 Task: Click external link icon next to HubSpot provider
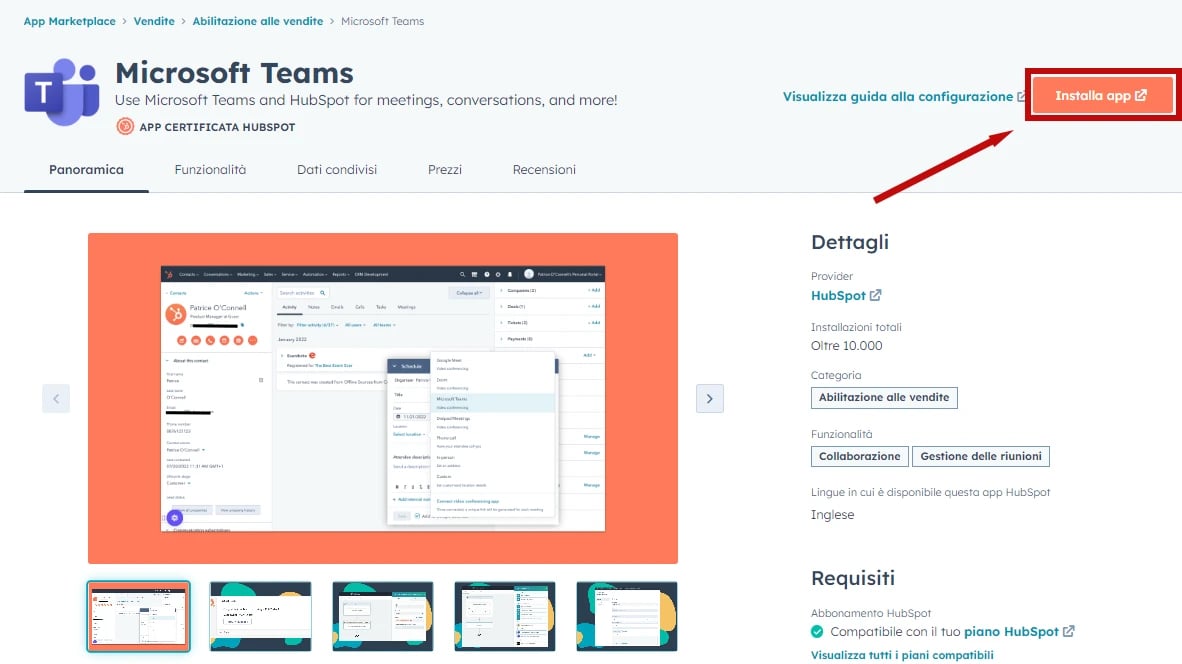pyautogui.click(x=876, y=296)
